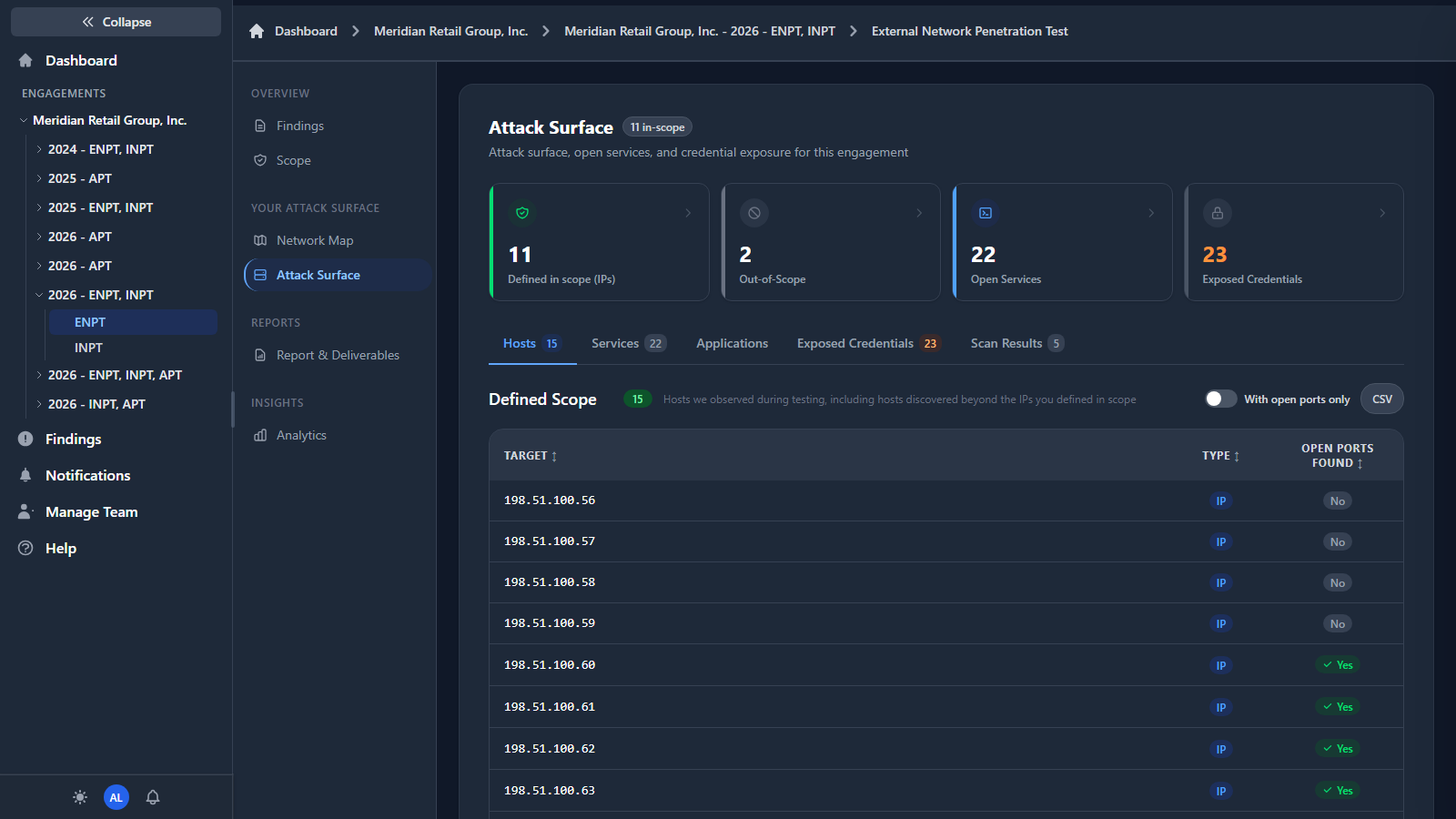
Task: Click the IP badge for 198.51.100.61
Action: tap(1221, 707)
